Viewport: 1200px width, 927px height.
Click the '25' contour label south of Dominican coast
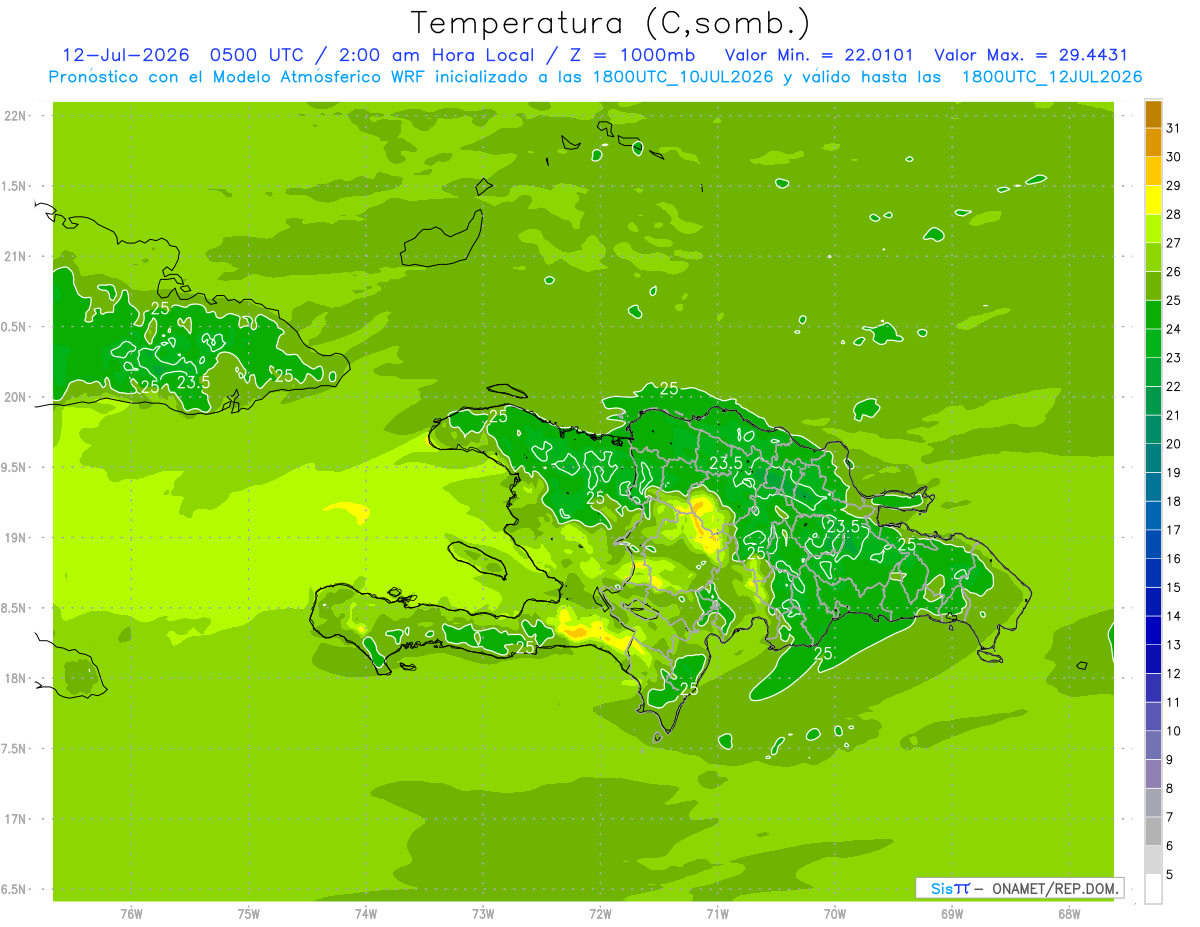pyautogui.click(x=824, y=653)
